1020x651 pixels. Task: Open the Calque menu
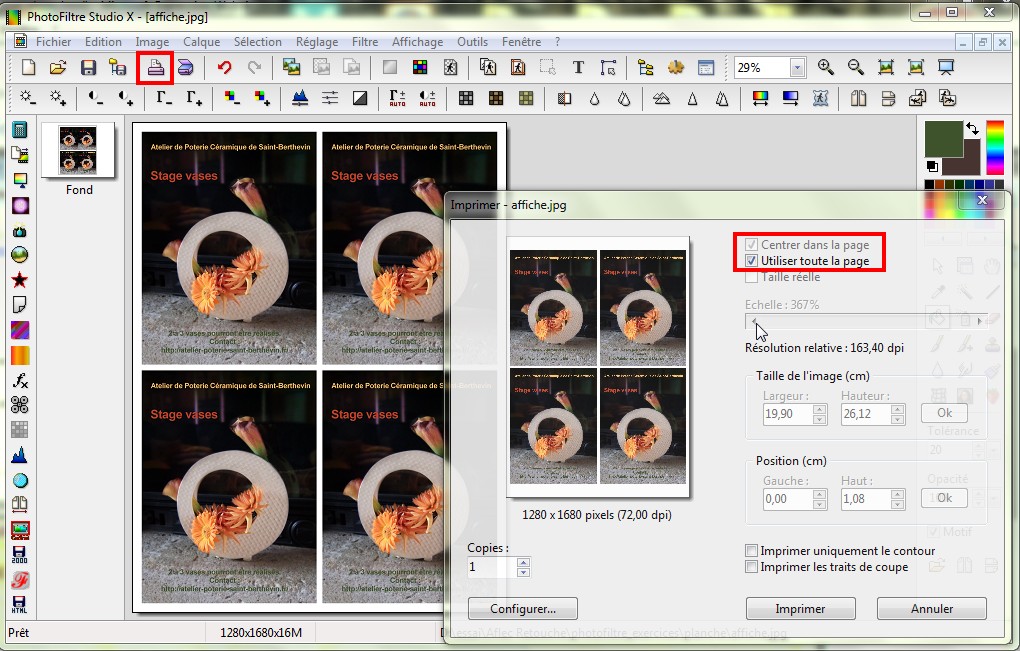[x=201, y=42]
